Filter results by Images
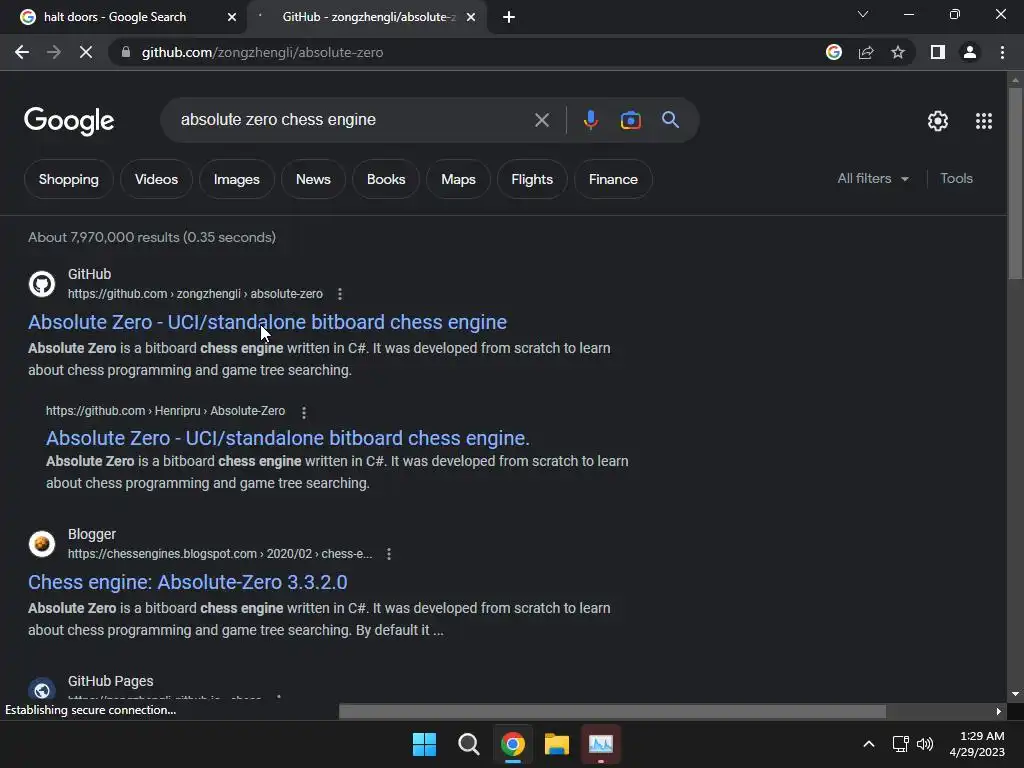 pos(236,179)
